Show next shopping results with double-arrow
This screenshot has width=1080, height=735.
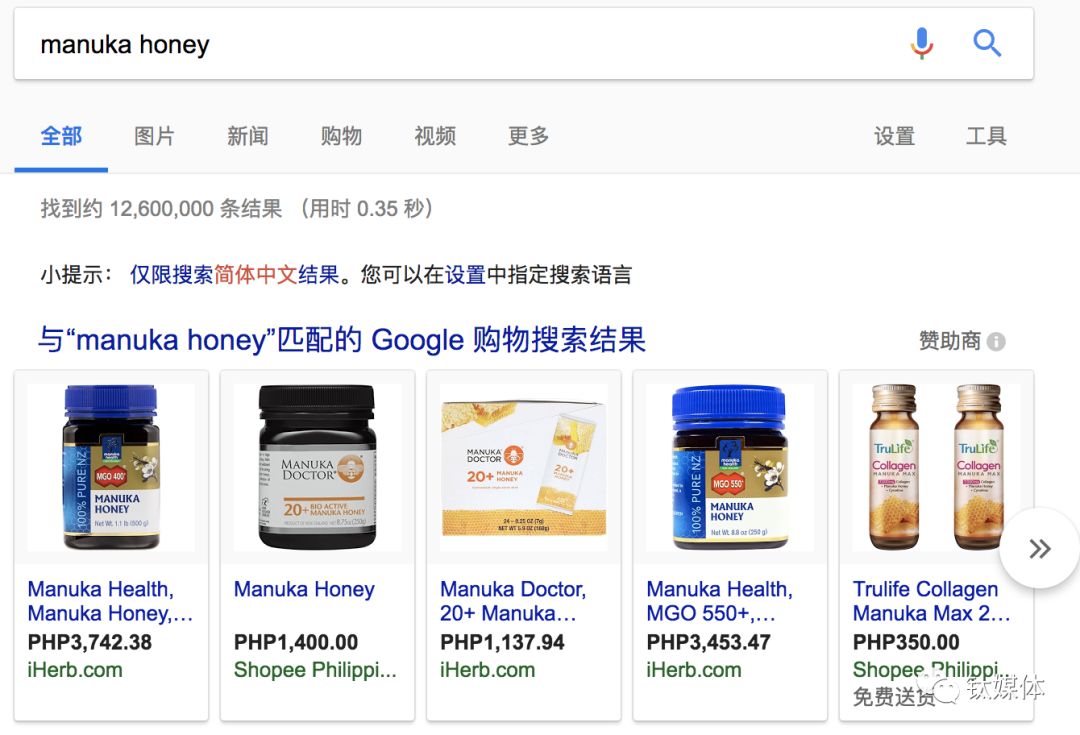click(x=1039, y=548)
